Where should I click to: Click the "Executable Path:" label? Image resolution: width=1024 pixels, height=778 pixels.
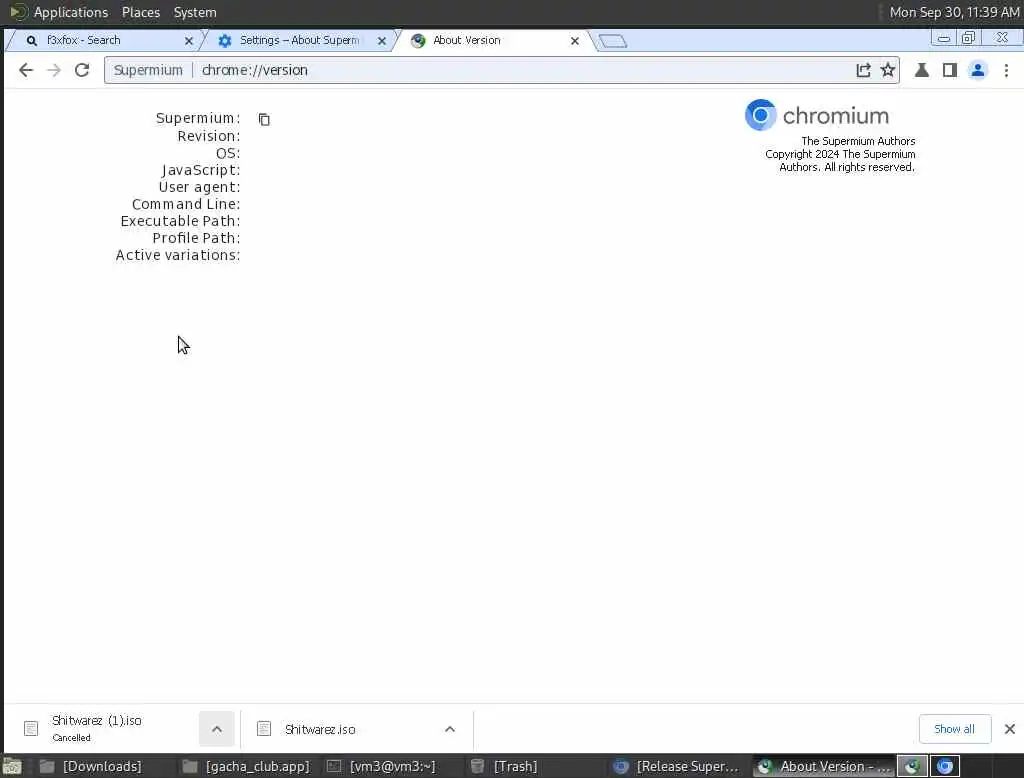(180, 221)
